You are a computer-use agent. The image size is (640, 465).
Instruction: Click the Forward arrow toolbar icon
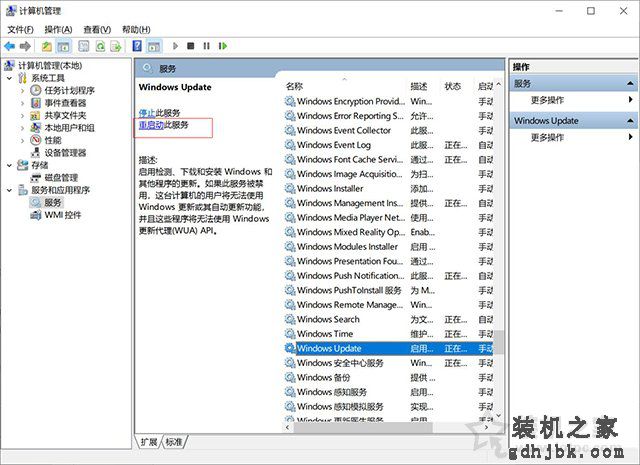pyautogui.click(x=25, y=46)
